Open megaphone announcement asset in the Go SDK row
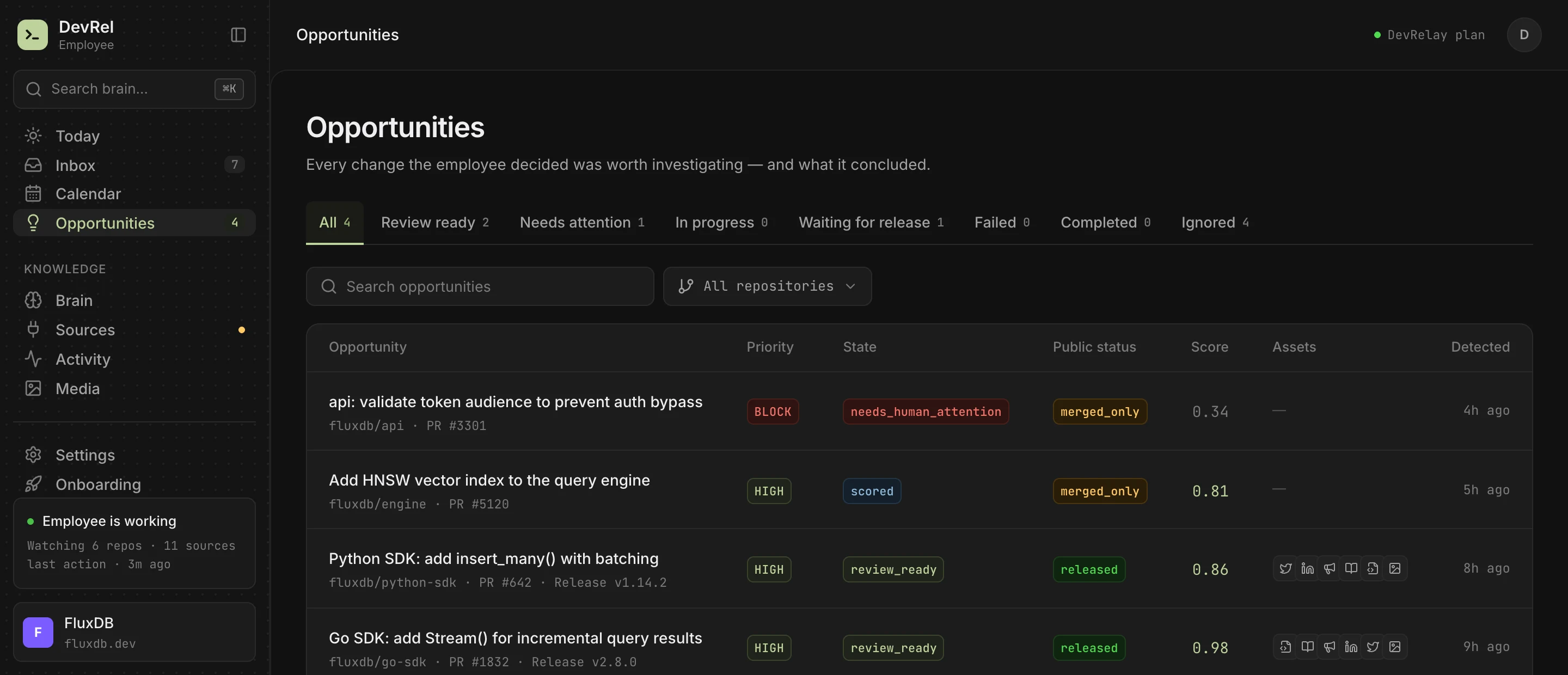The height and width of the screenshot is (675, 1568). [x=1329, y=647]
